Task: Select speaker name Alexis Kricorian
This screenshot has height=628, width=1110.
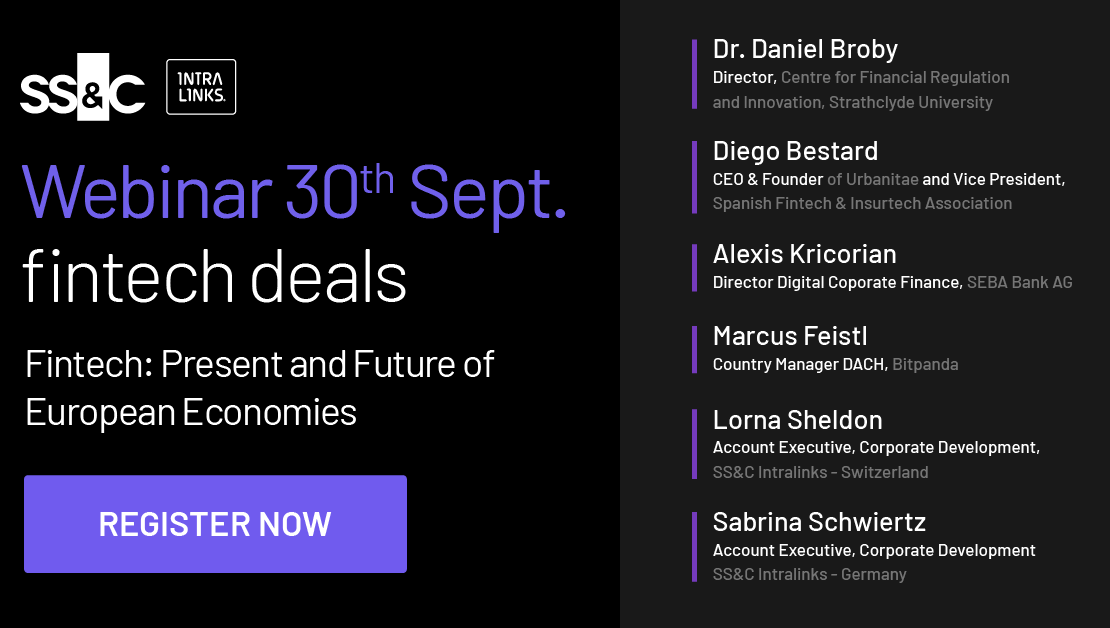Action: tap(804, 253)
